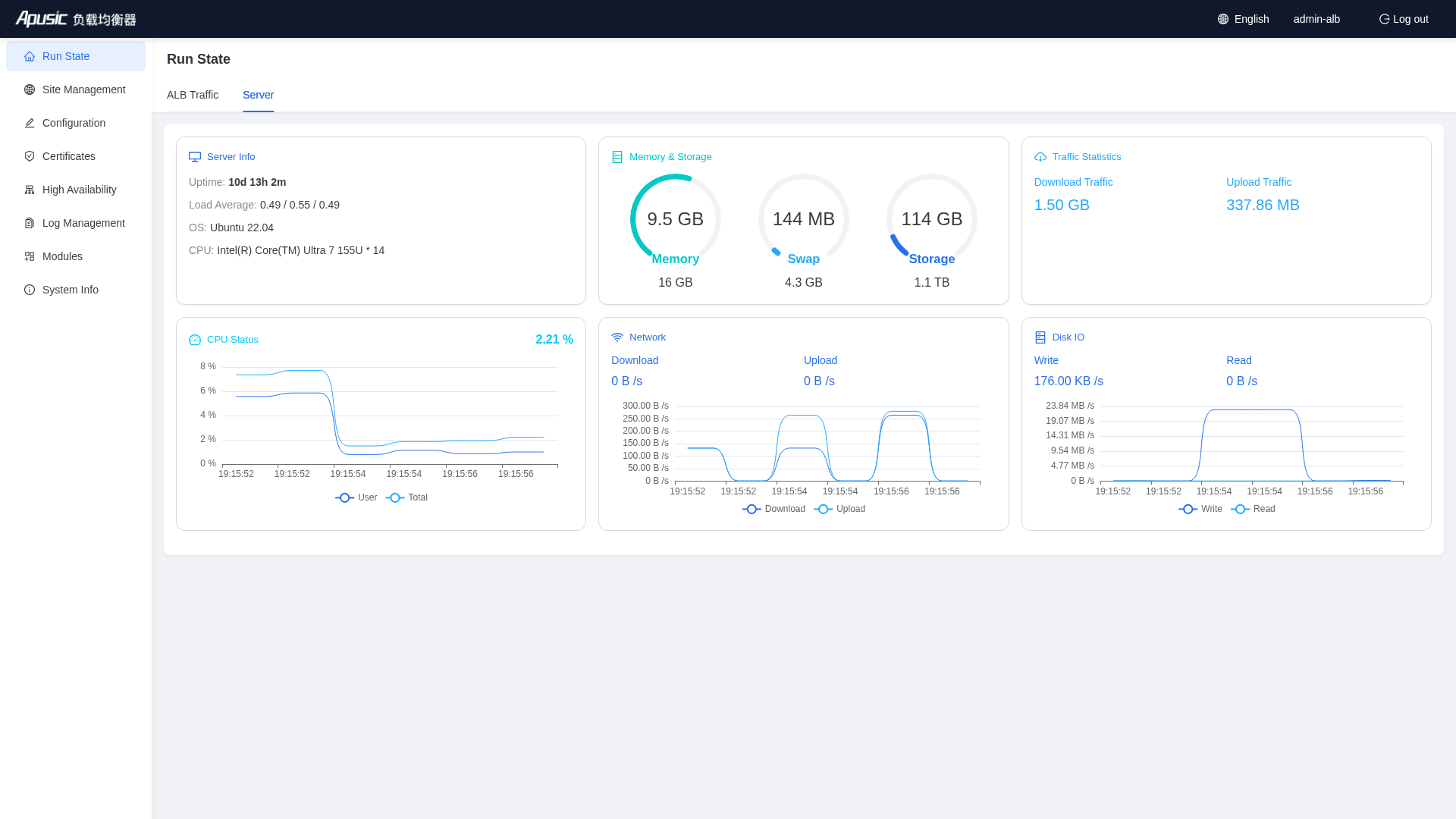Toggle the Total series in CPU legend
This screenshot has width=1456, height=819.
click(x=407, y=497)
